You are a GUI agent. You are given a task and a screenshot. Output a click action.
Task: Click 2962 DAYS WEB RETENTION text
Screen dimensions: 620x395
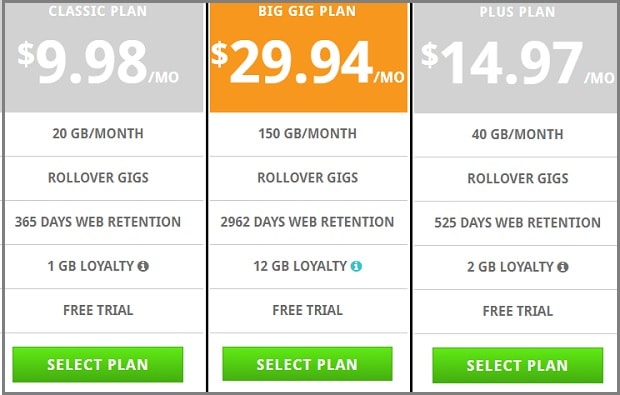tap(307, 222)
